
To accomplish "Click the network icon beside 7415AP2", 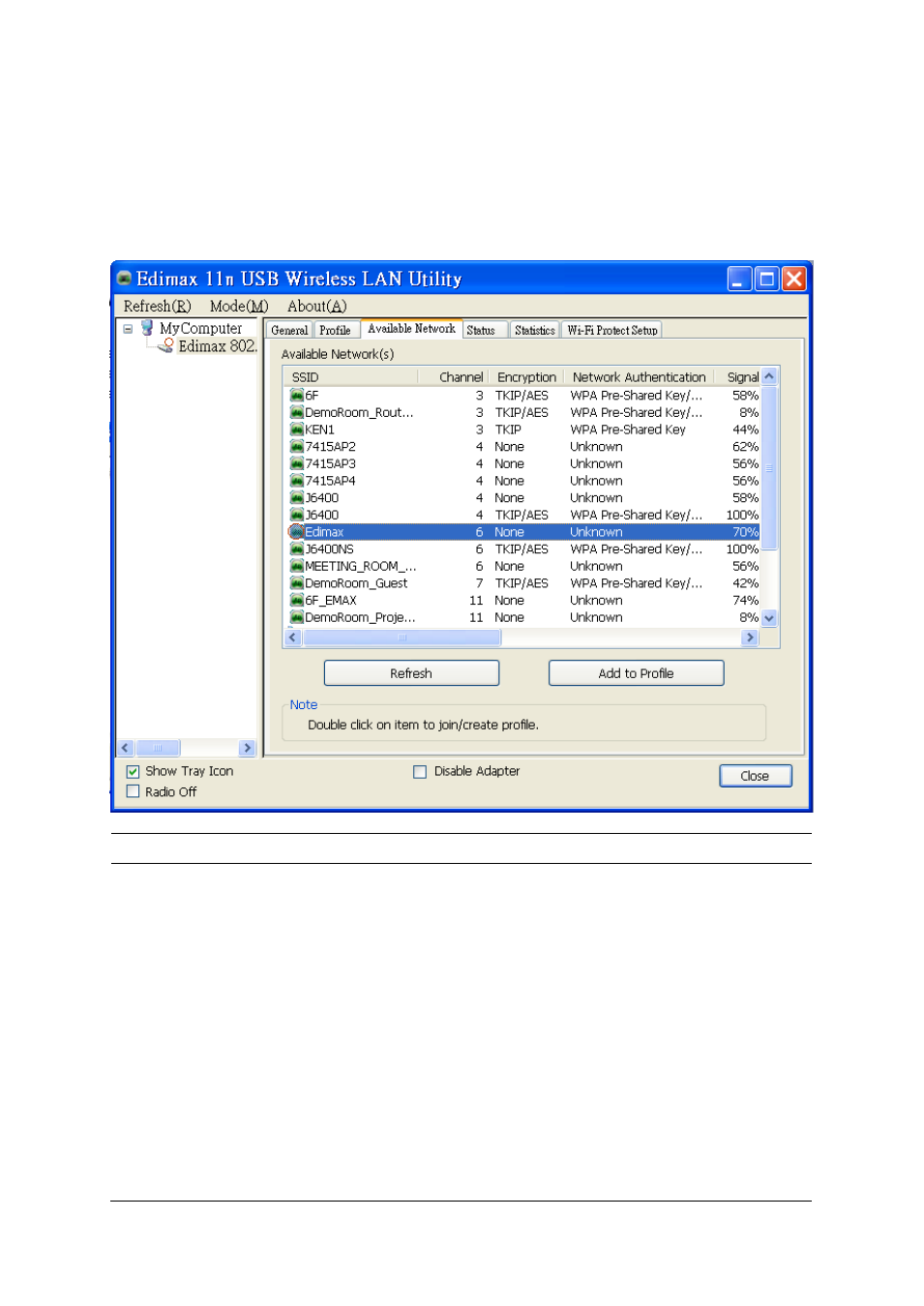I will pos(297,447).
